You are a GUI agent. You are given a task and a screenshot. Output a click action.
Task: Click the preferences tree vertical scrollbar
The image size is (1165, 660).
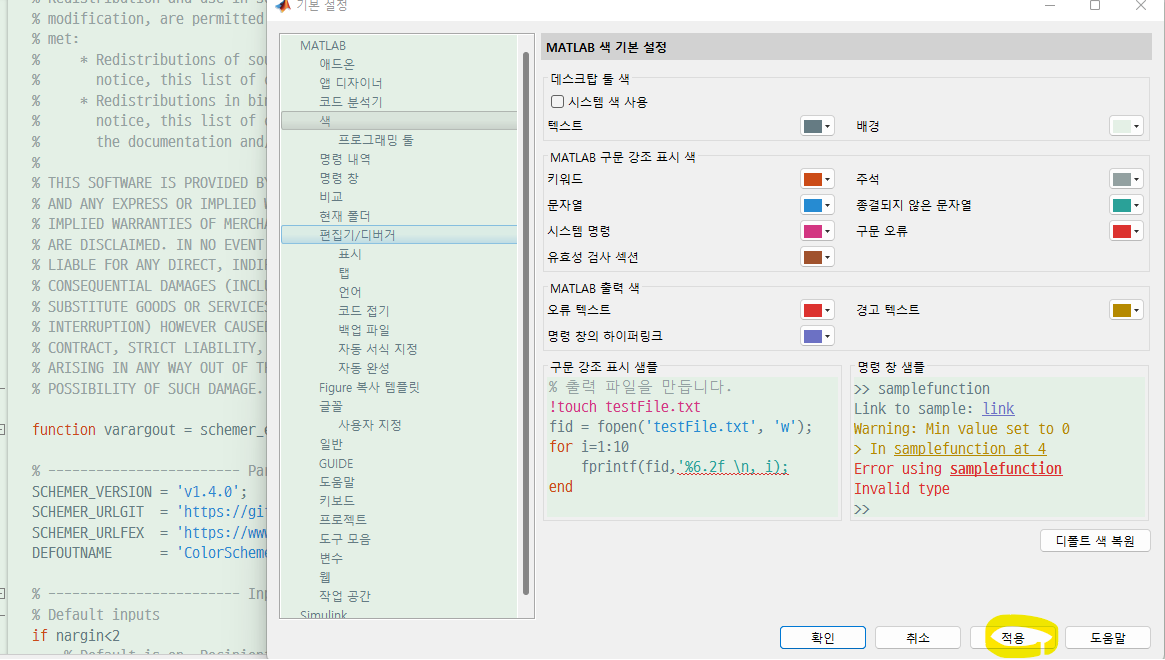coord(526,323)
